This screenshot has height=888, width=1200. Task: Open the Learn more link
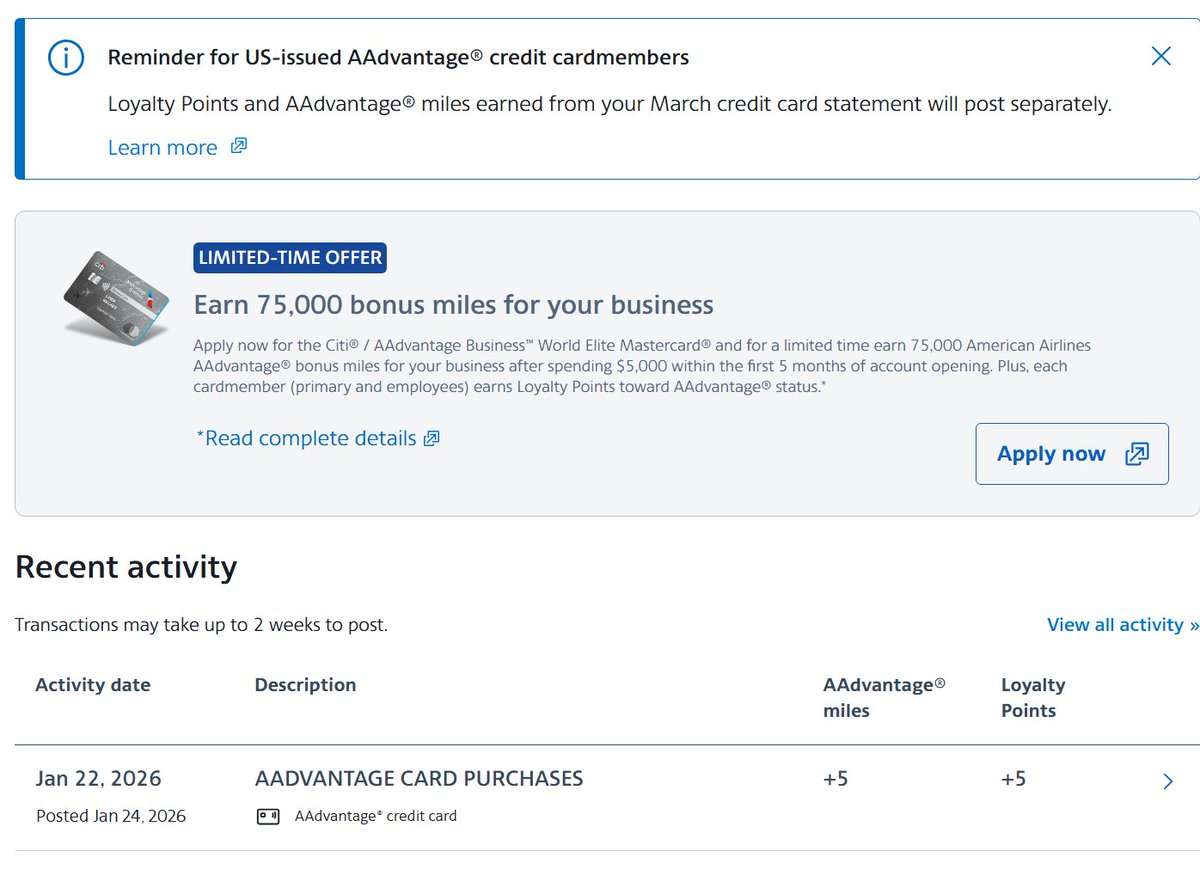tap(162, 148)
